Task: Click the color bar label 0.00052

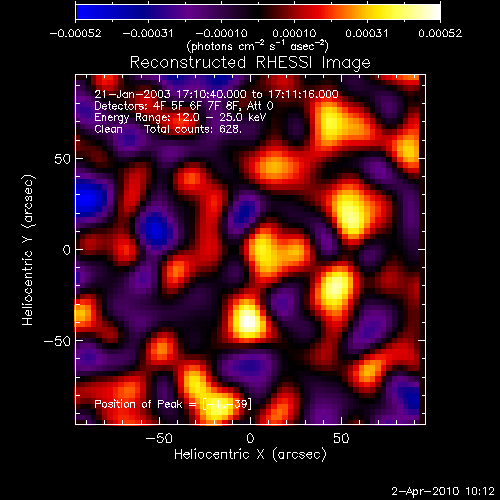Action: (440, 33)
